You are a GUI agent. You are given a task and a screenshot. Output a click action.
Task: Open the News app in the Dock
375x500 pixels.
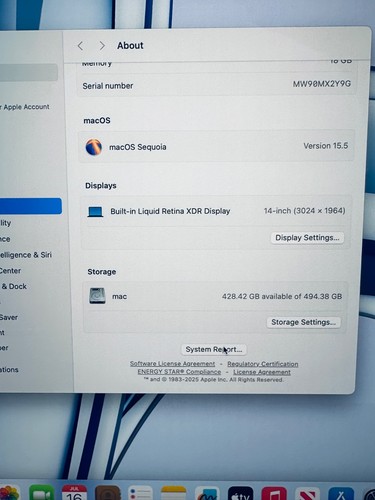[307, 493]
